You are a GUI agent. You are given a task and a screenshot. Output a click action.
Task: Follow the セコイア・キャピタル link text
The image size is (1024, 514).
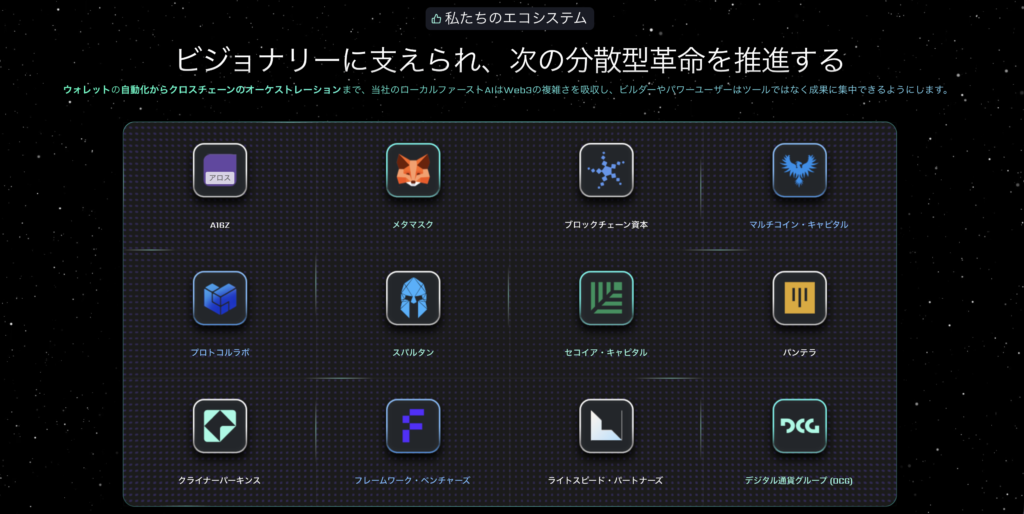coord(606,353)
